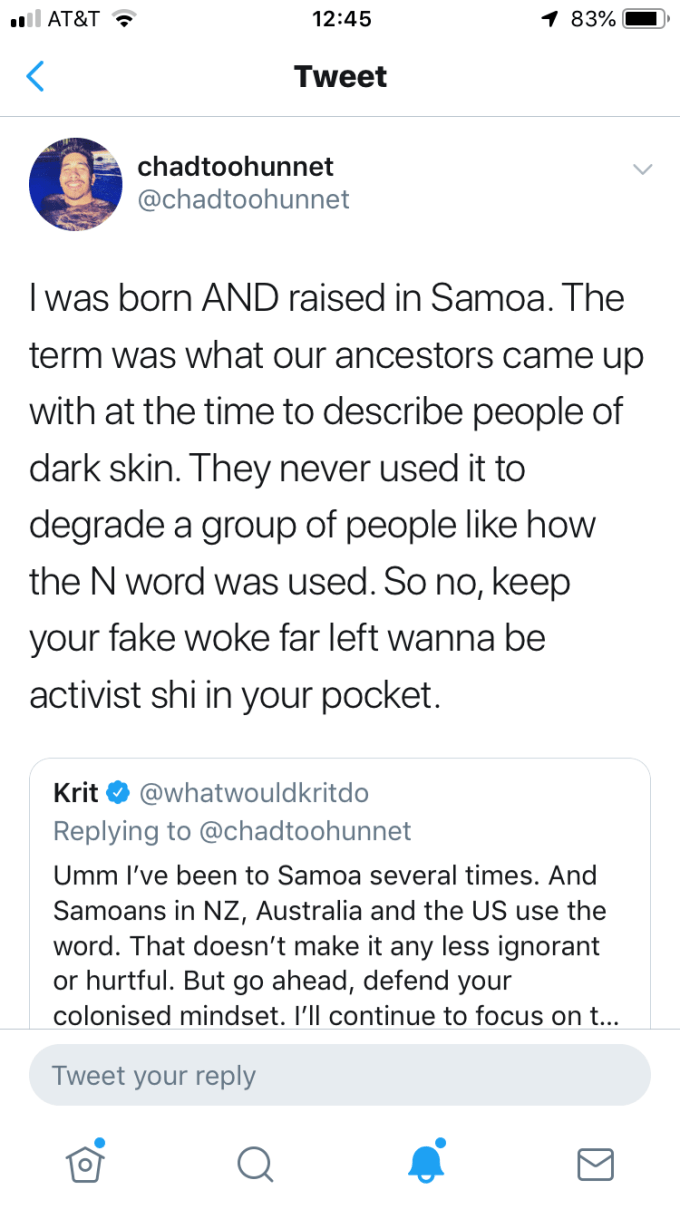This screenshot has width=680, height=1209.
Task: Focus the "Tweet your reply" field
Action: pyautogui.click(x=340, y=1076)
